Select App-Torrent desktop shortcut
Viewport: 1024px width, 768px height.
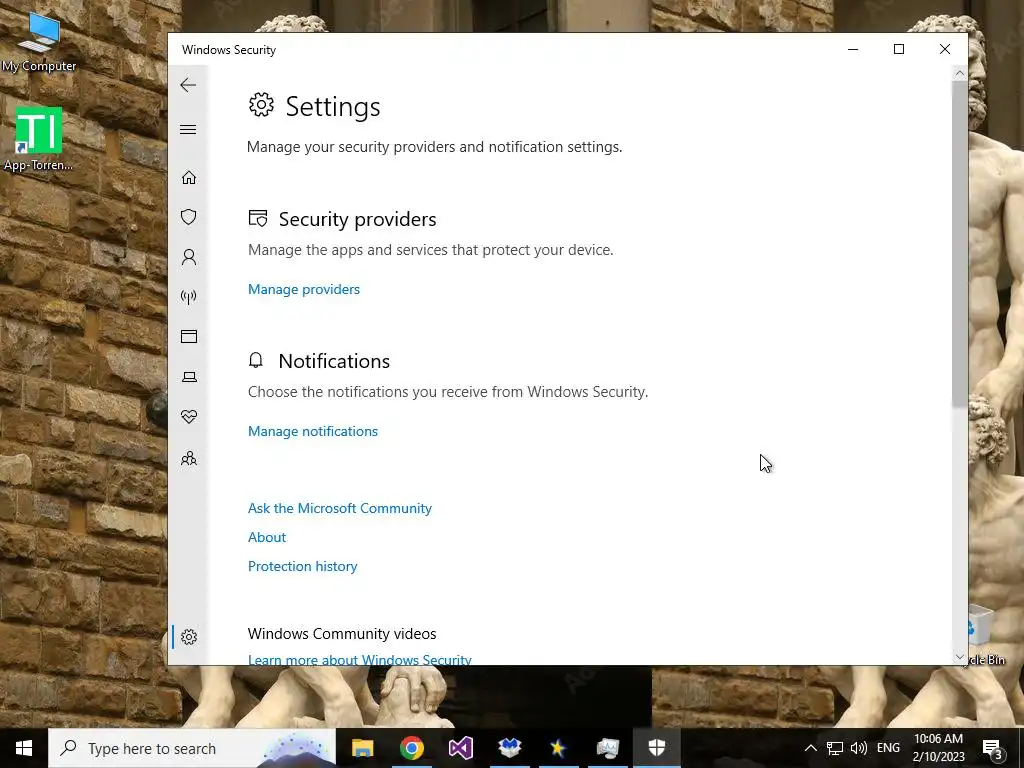(x=39, y=139)
